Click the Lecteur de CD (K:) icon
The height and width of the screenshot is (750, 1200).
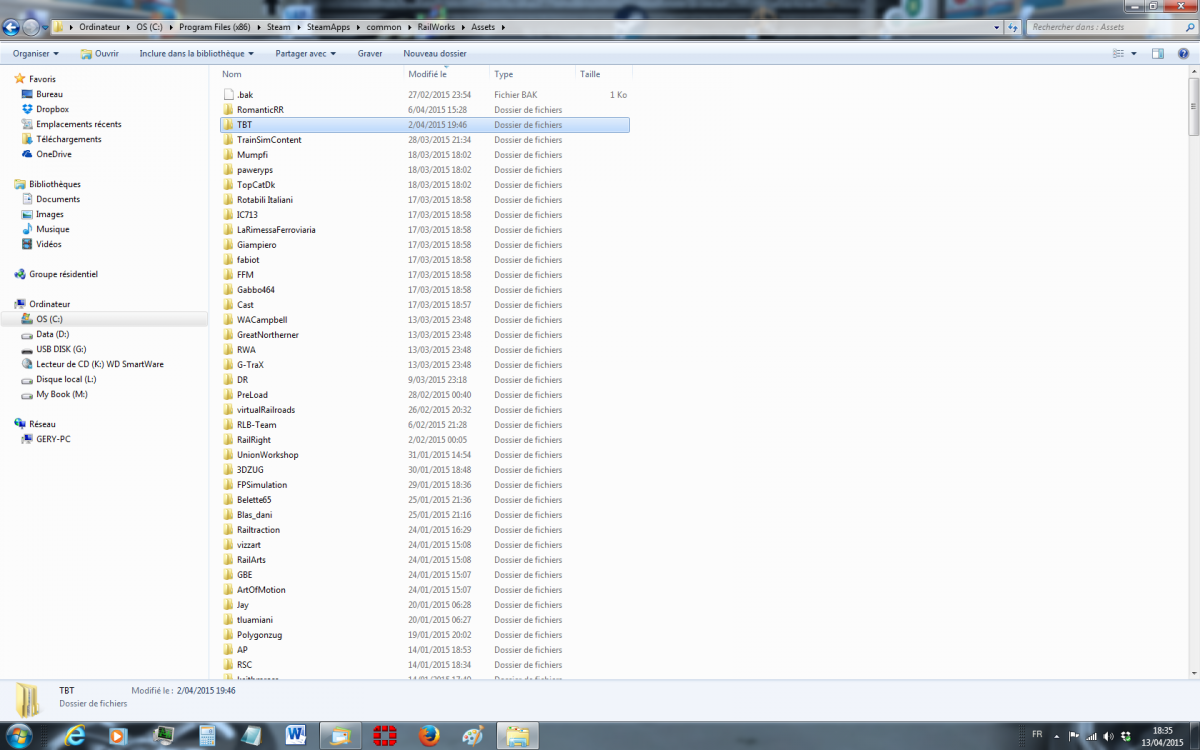point(28,364)
